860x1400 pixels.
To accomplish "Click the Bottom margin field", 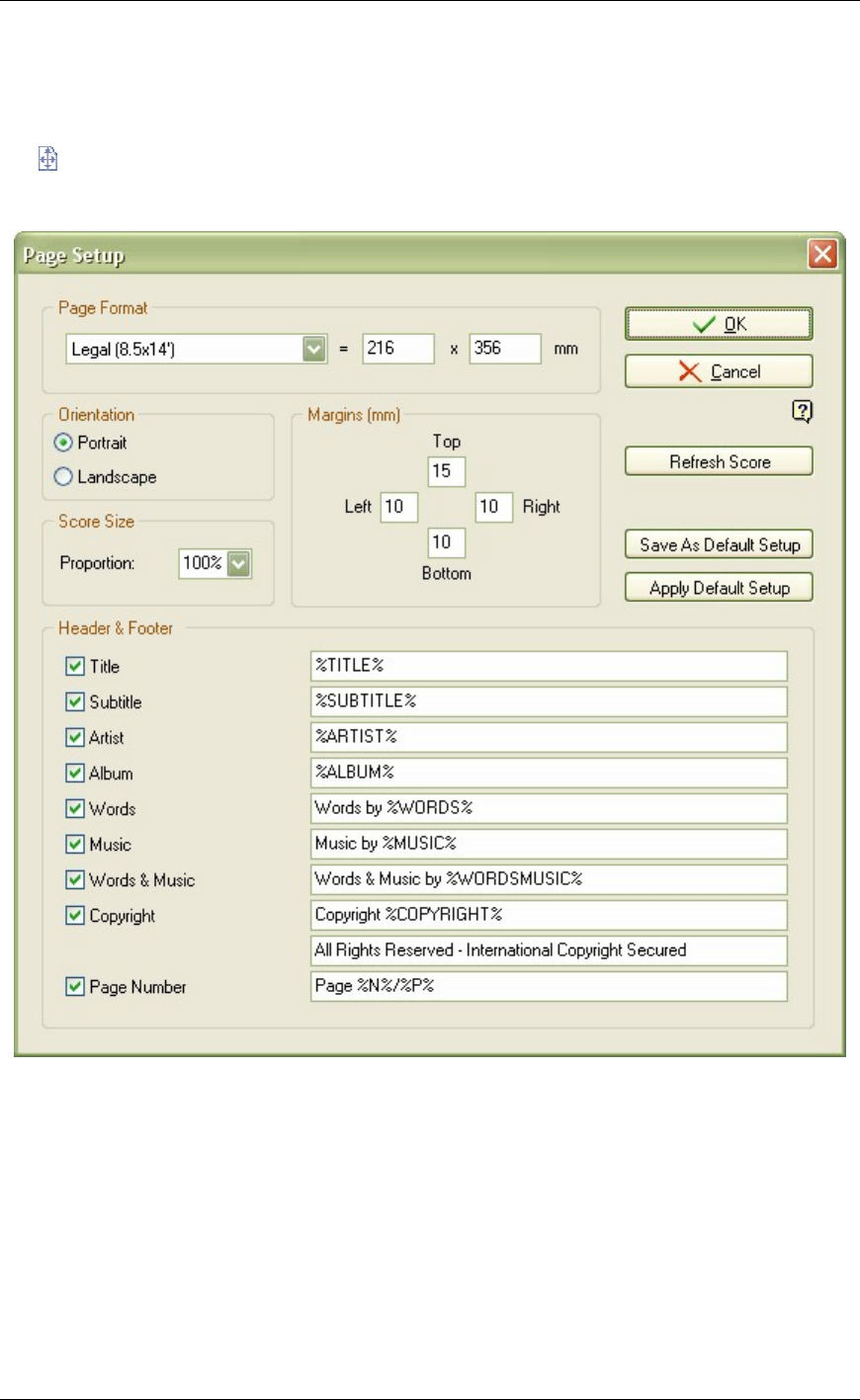I will (x=447, y=542).
